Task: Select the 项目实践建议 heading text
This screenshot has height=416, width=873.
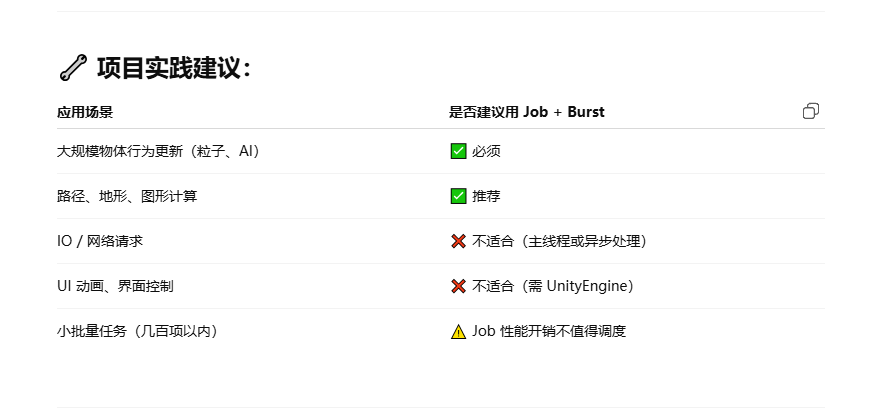Action: coord(174,68)
